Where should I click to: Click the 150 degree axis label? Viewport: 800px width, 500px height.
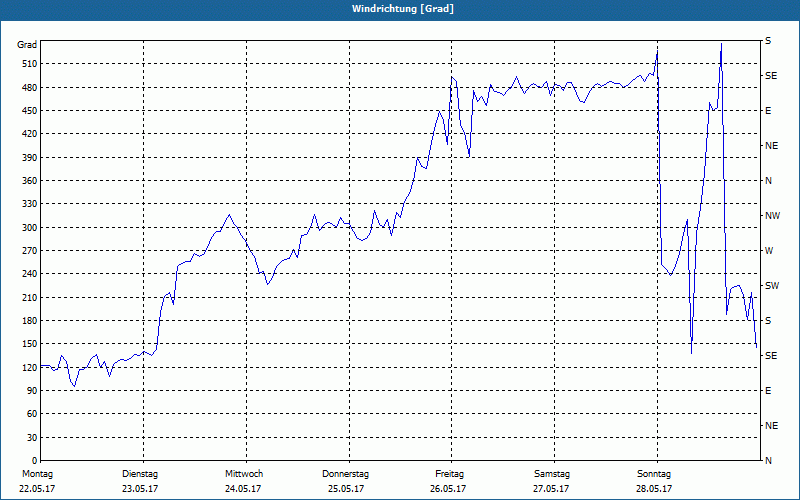point(30,344)
